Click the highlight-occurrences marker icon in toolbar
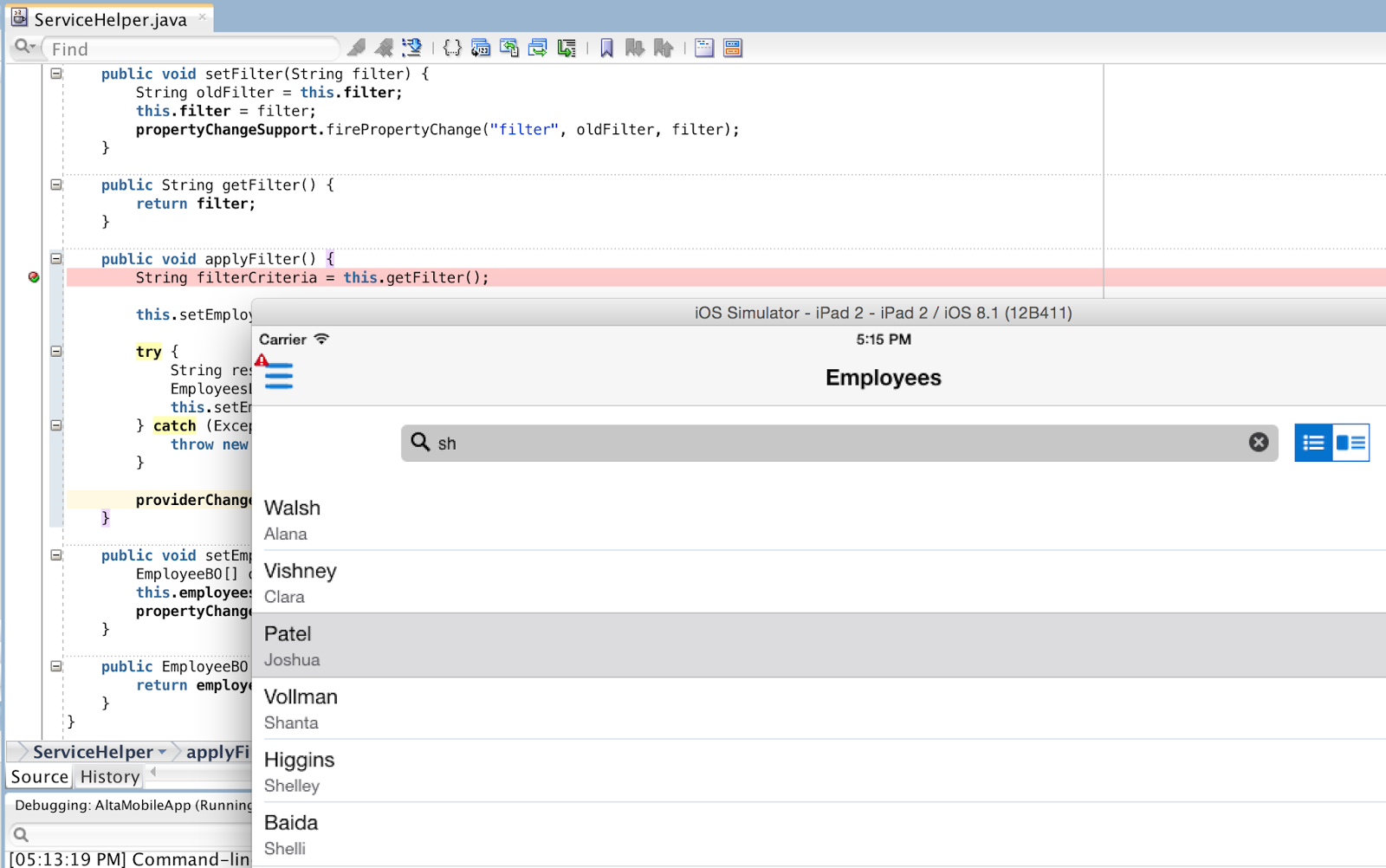Image resolution: width=1386 pixels, height=868 pixels. [x=356, y=48]
